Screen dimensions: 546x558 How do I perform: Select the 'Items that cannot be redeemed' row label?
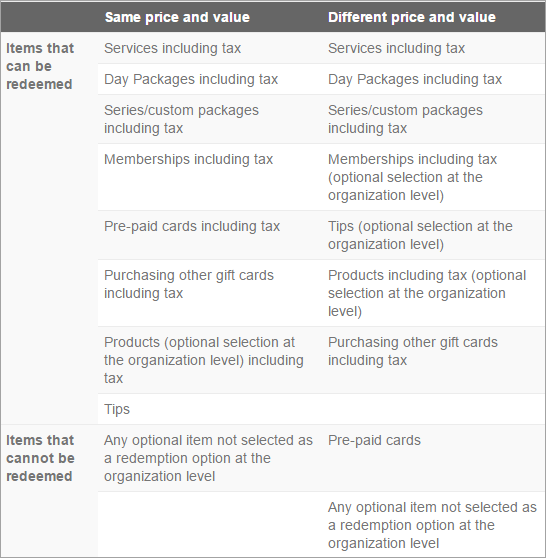click(x=40, y=458)
